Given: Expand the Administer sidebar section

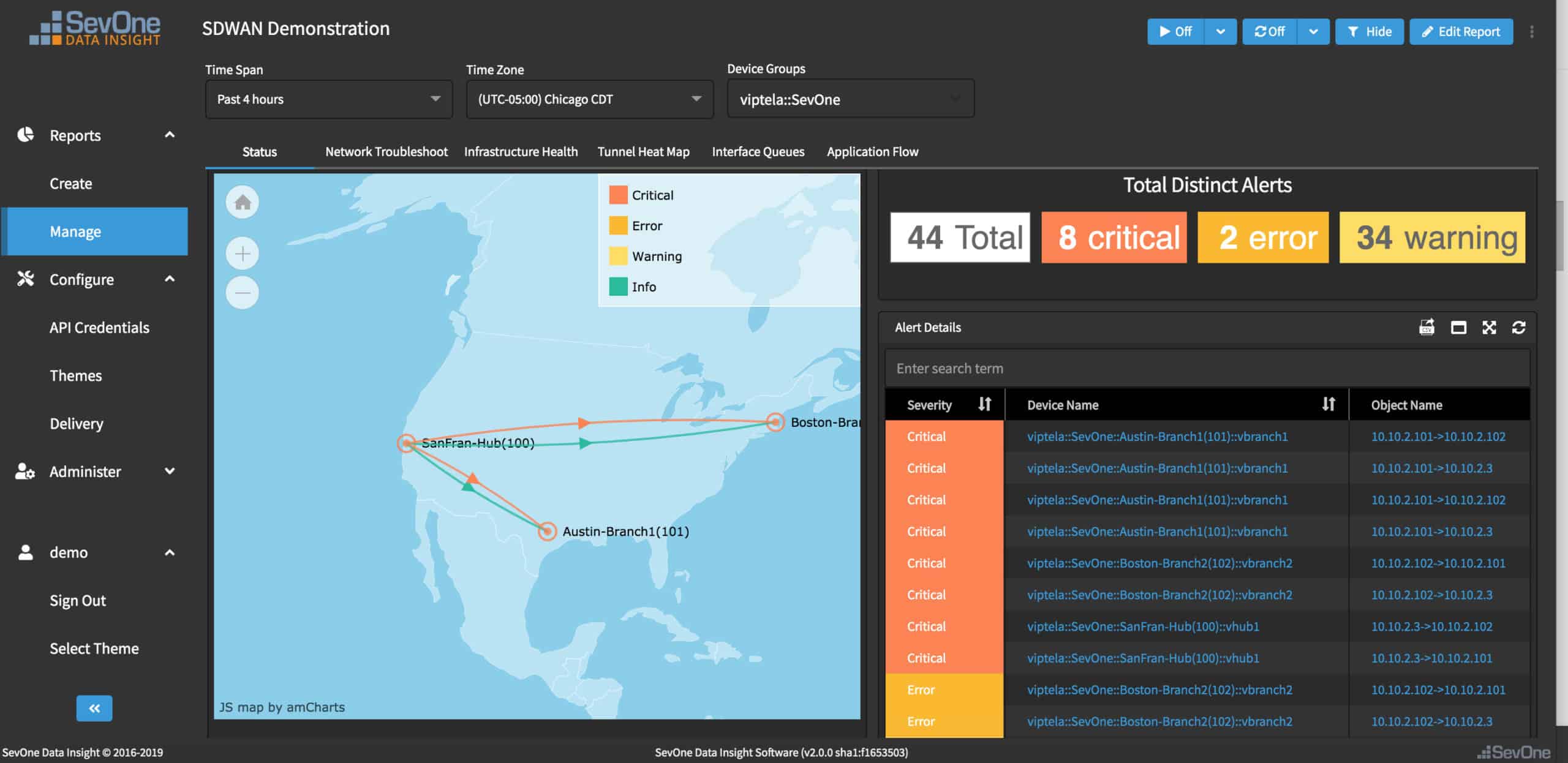Looking at the screenshot, I should coord(170,471).
